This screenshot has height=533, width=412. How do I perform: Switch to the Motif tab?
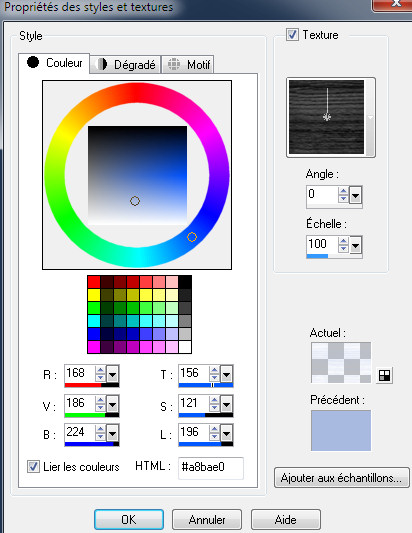click(x=188, y=64)
